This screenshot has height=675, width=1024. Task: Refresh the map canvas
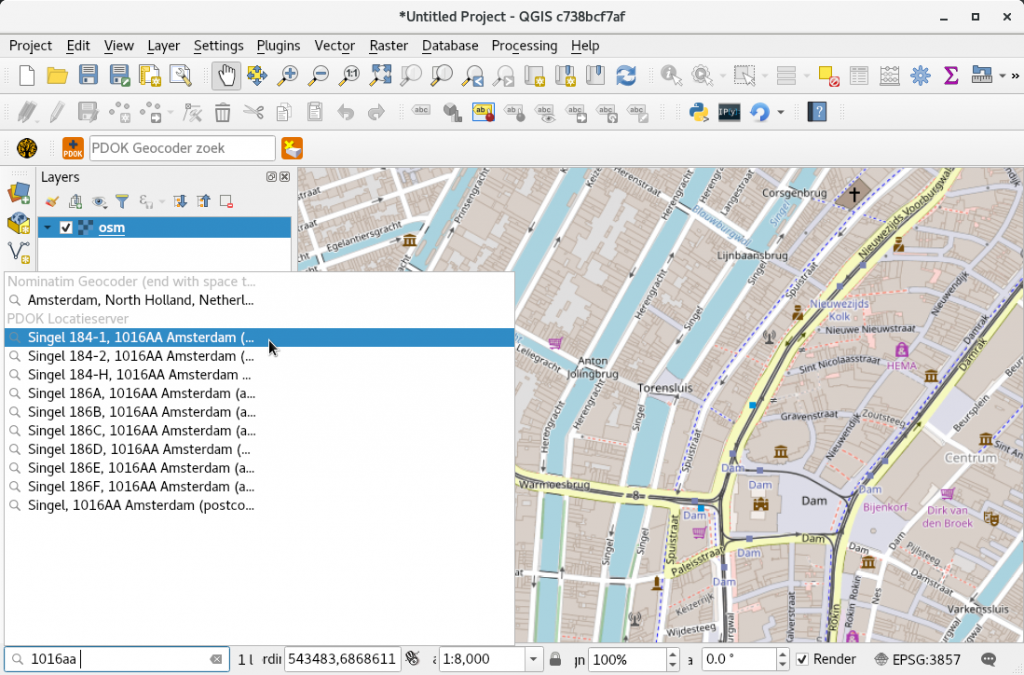click(x=628, y=75)
